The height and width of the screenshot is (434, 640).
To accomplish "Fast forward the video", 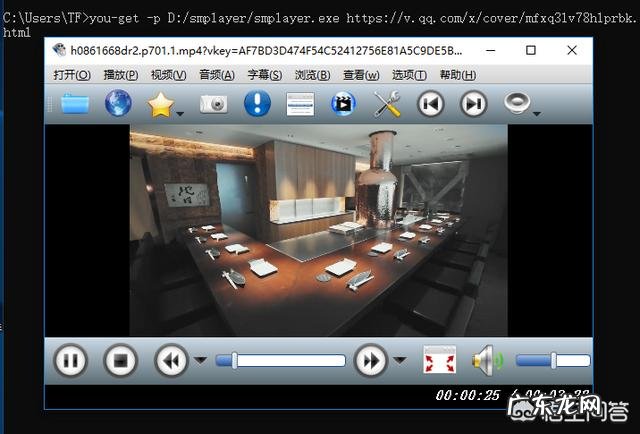I will [x=371, y=361].
